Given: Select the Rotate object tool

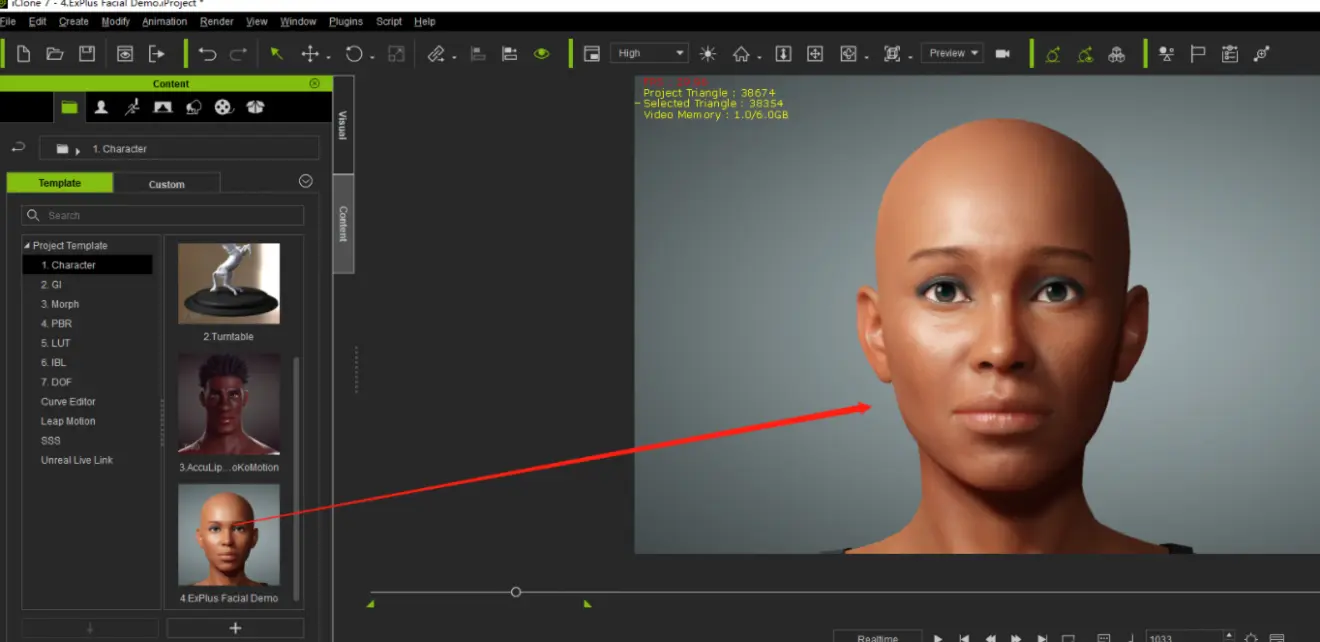Looking at the screenshot, I should [x=354, y=54].
